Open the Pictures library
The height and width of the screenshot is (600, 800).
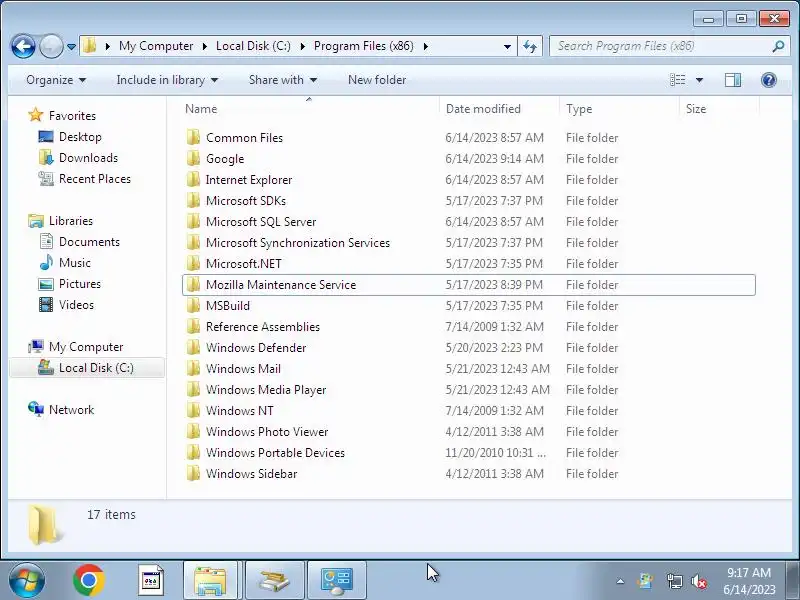[x=80, y=284]
